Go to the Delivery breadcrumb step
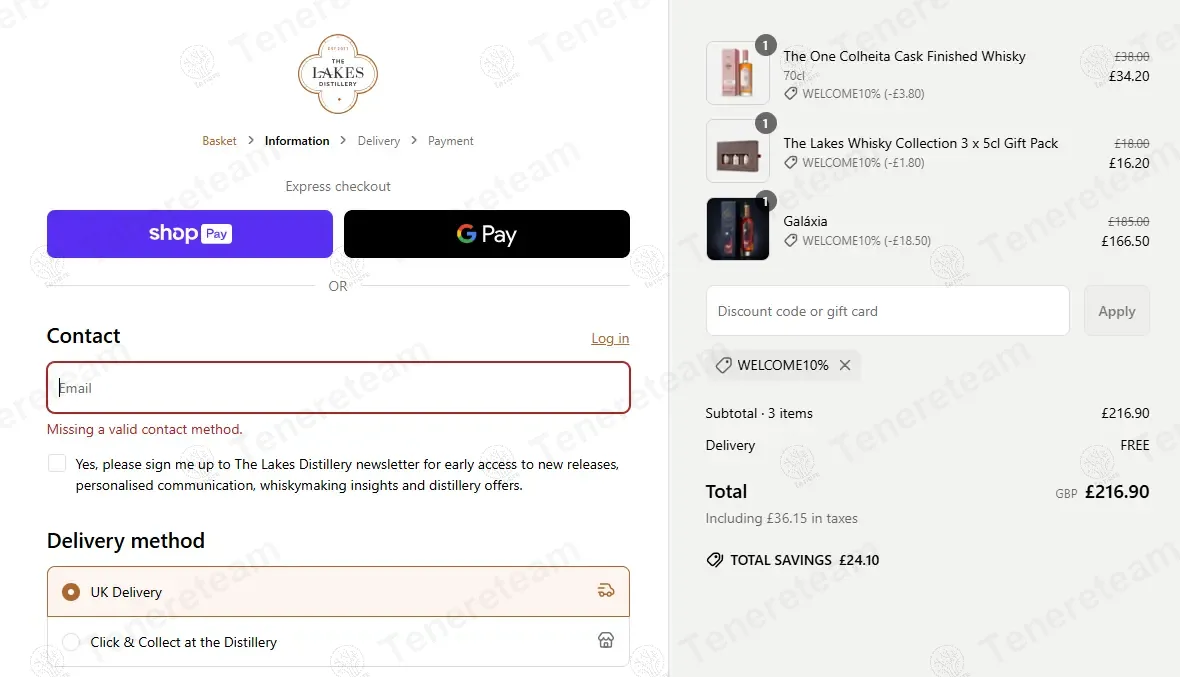Image resolution: width=1180 pixels, height=677 pixels. tap(379, 141)
